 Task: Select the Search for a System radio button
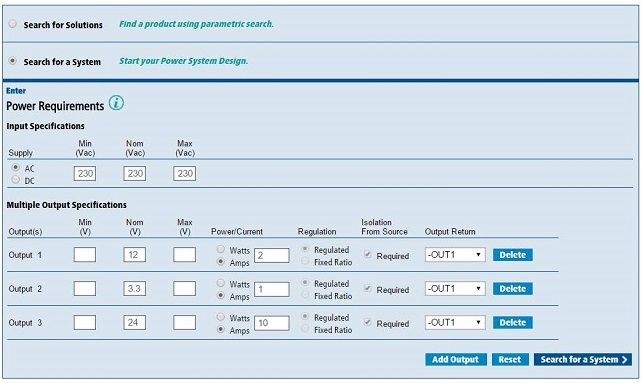(x=13, y=61)
